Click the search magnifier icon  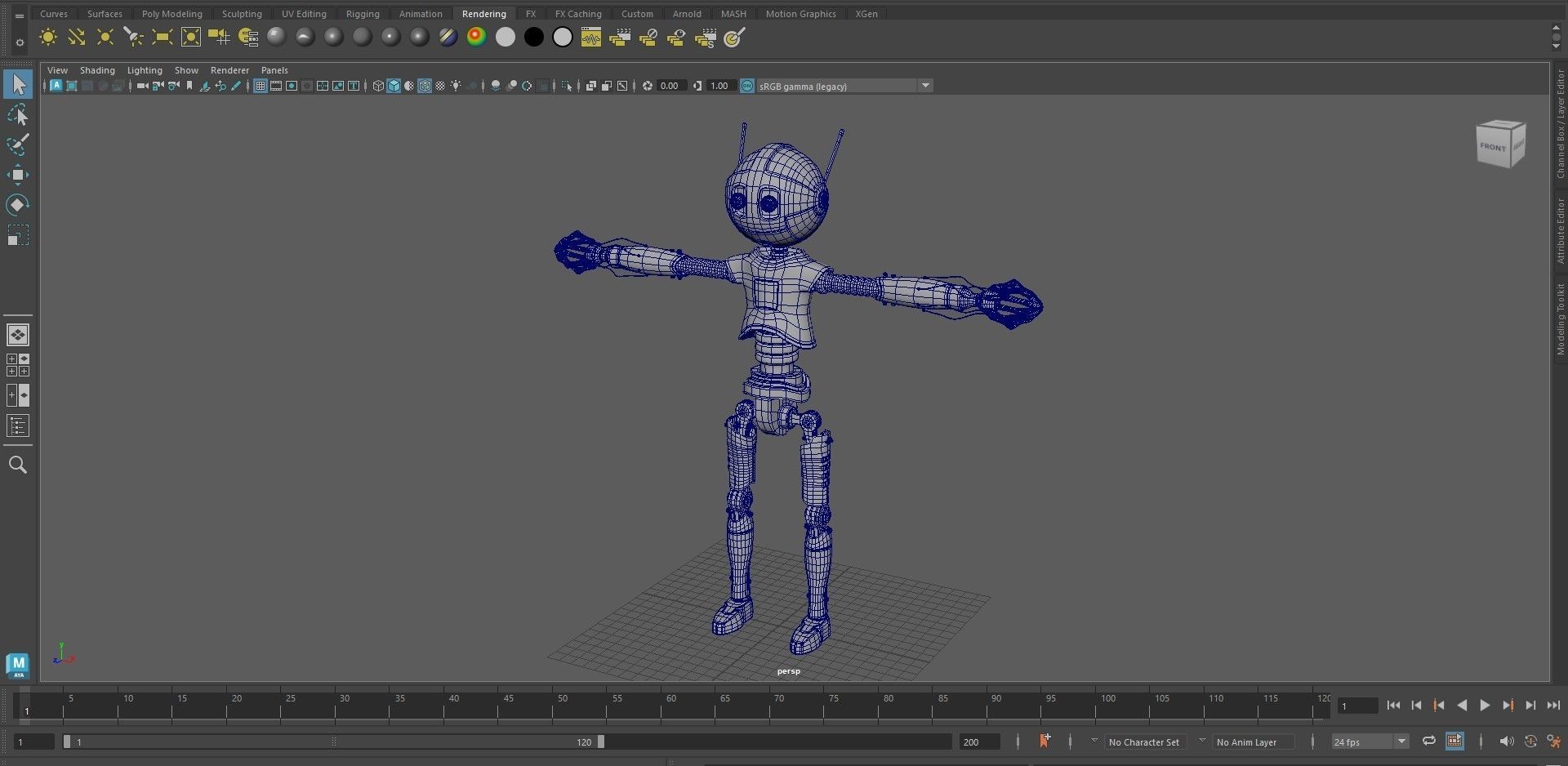coord(18,465)
